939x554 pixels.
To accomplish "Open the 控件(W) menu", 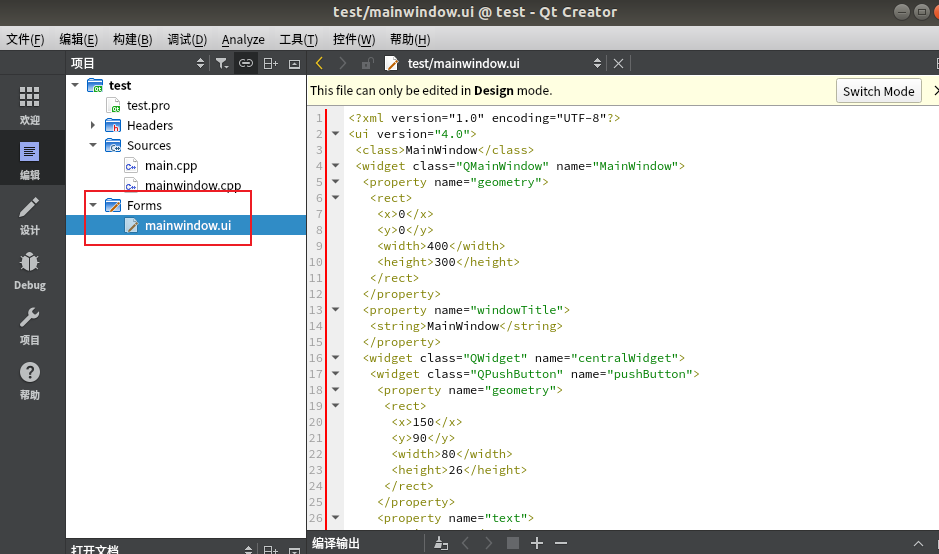I will tap(354, 40).
